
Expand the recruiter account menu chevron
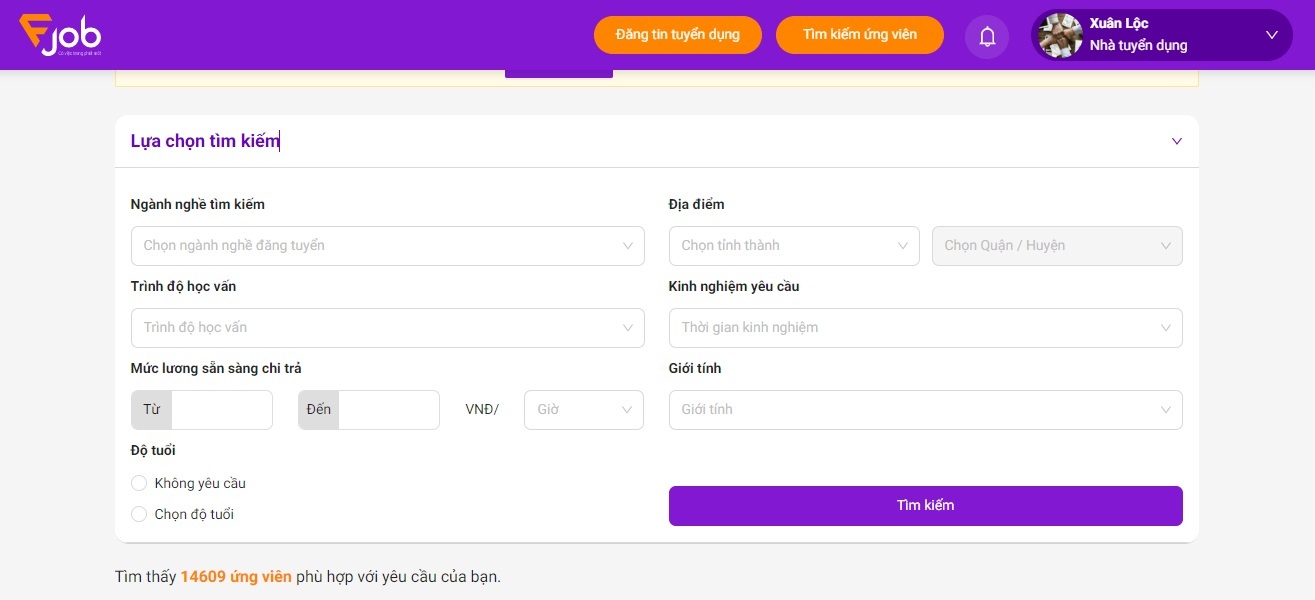click(1272, 35)
